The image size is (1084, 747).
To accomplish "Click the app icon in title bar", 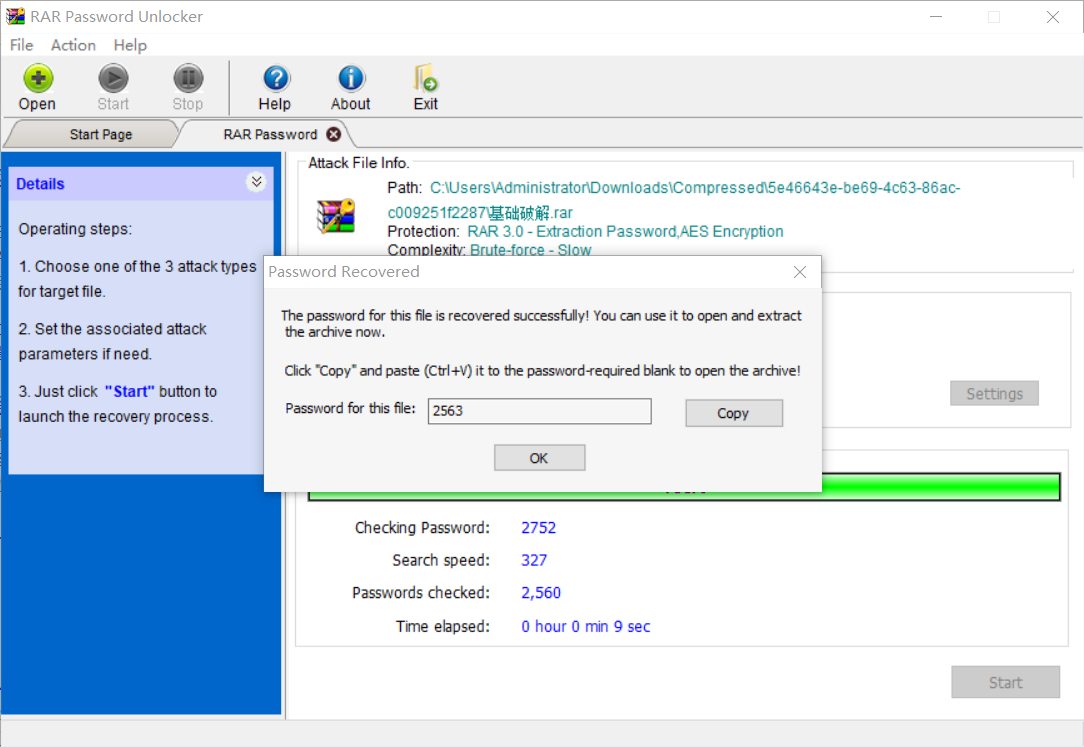I will click(15, 16).
